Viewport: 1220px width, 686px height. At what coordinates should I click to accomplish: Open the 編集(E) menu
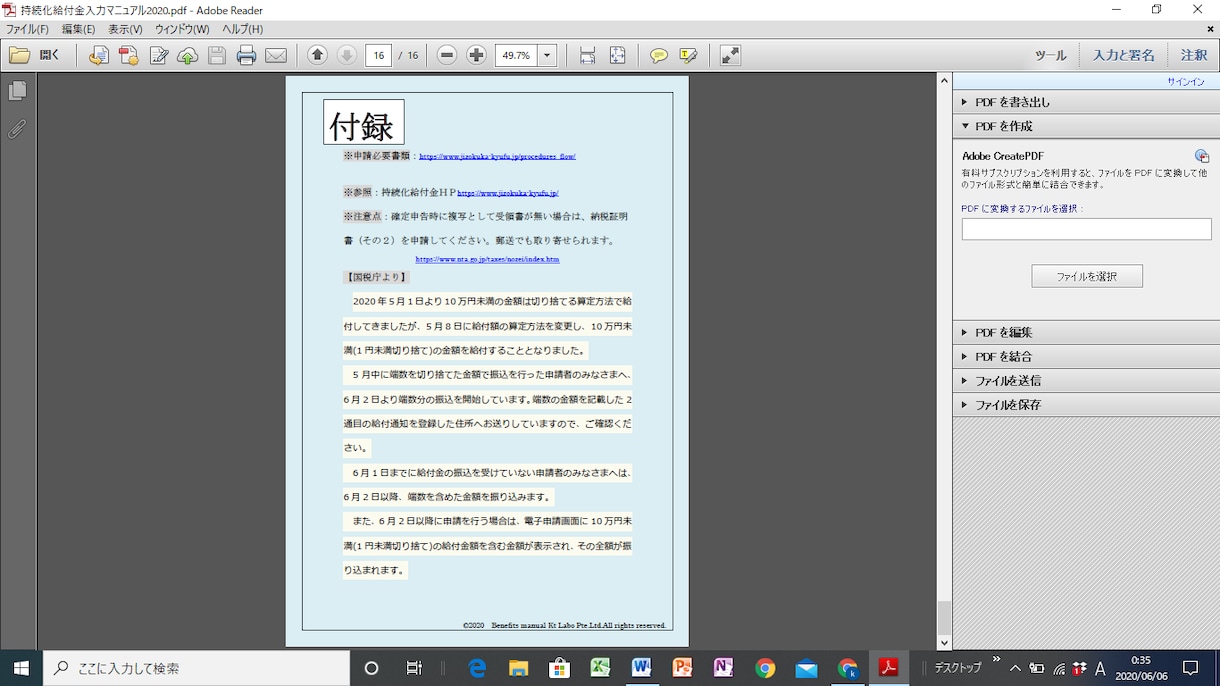[x=78, y=30]
